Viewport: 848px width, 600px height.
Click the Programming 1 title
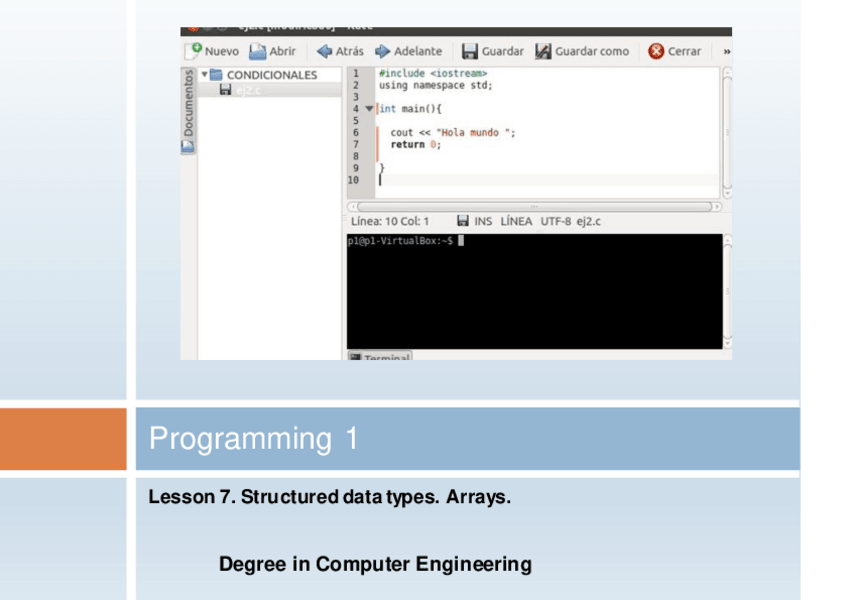(253, 438)
